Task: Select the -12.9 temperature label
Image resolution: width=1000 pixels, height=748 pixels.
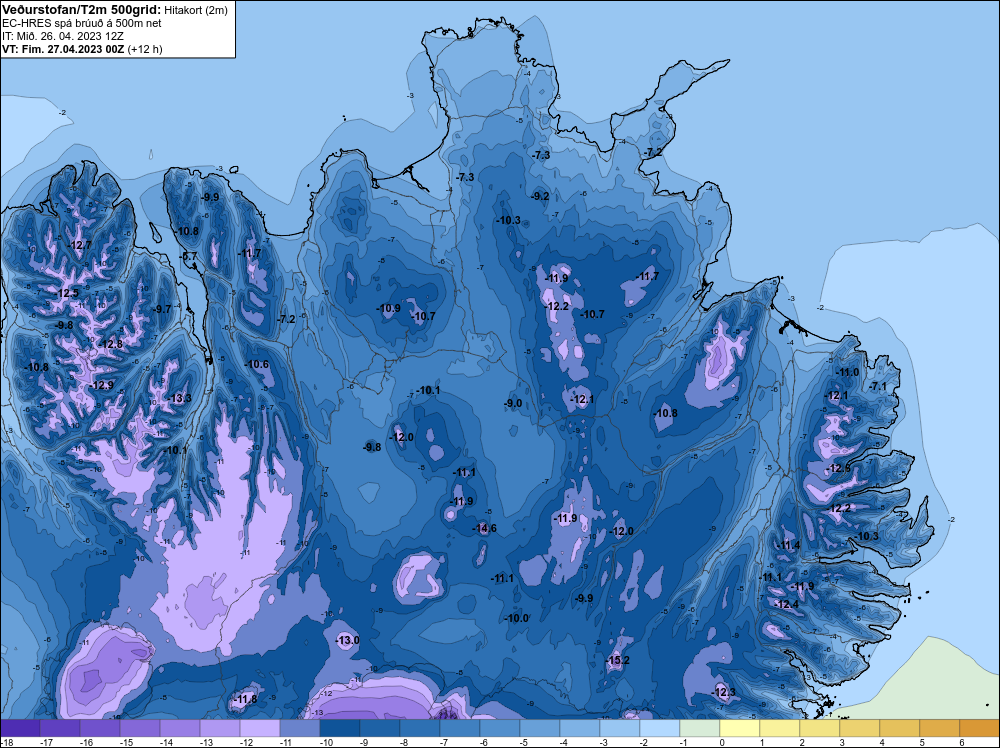Action: [x=101, y=385]
